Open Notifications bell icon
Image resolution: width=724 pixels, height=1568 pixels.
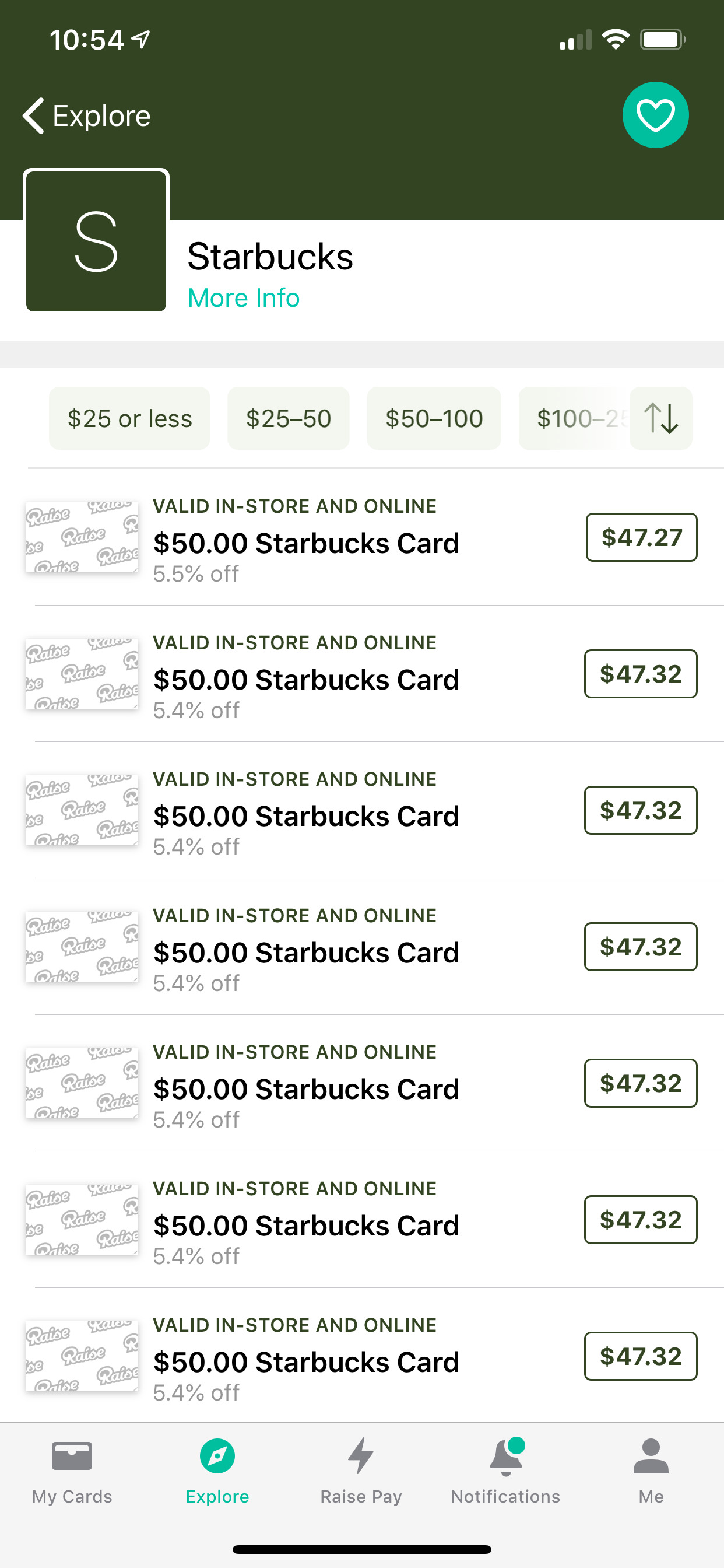pos(506,1457)
